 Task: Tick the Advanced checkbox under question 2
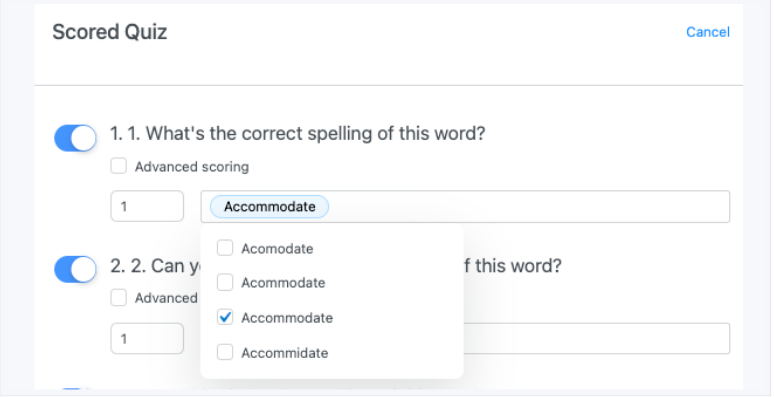pos(119,298)
